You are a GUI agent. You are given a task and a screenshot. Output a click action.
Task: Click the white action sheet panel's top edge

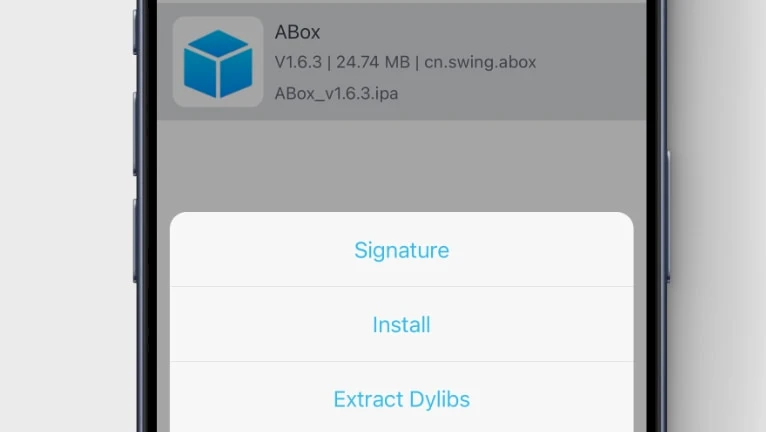(x=402, y=214)
